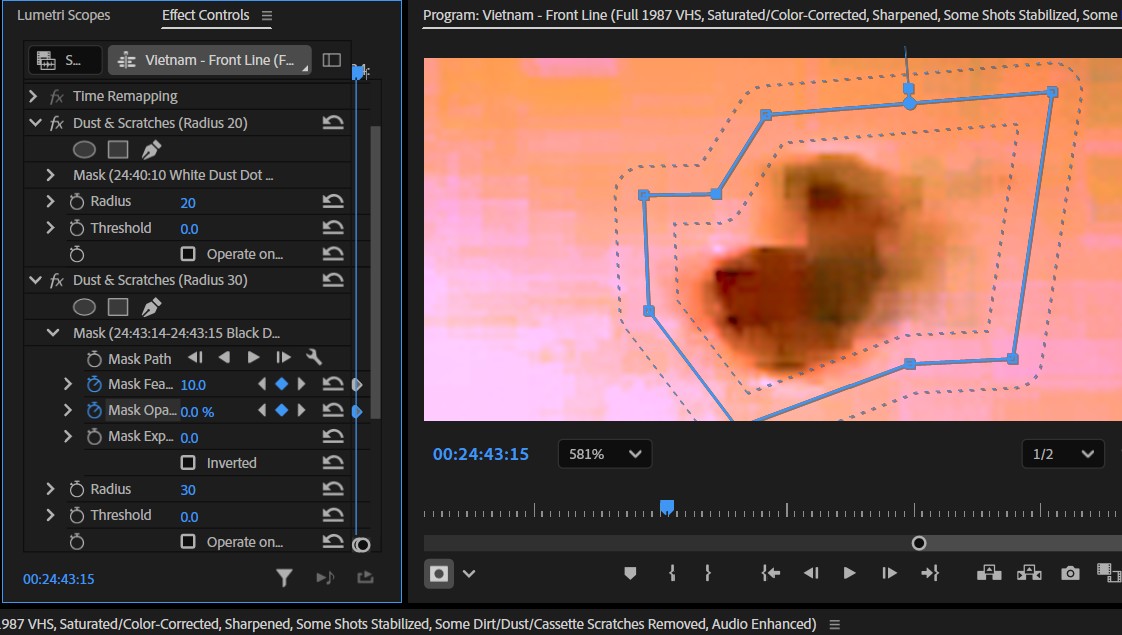This screenshot has width=1122, height=635.
Task: Track selected mask forward
Action: pos(253,357)
